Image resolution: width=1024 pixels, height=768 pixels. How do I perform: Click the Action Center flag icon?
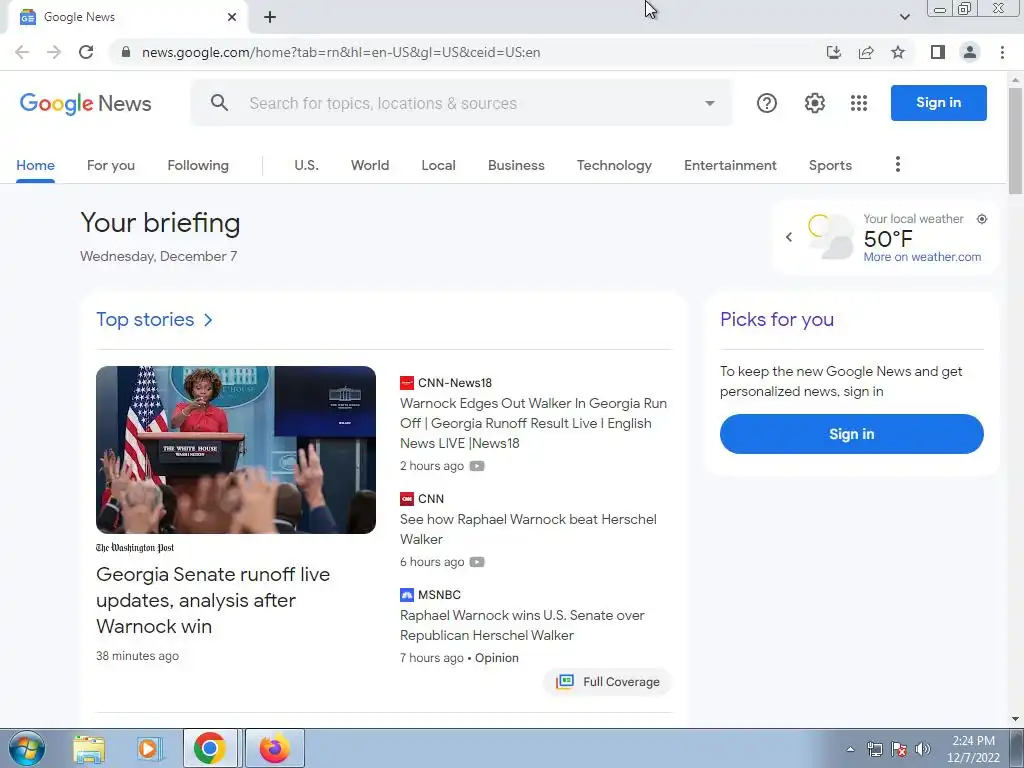click(x=899, y=749)
